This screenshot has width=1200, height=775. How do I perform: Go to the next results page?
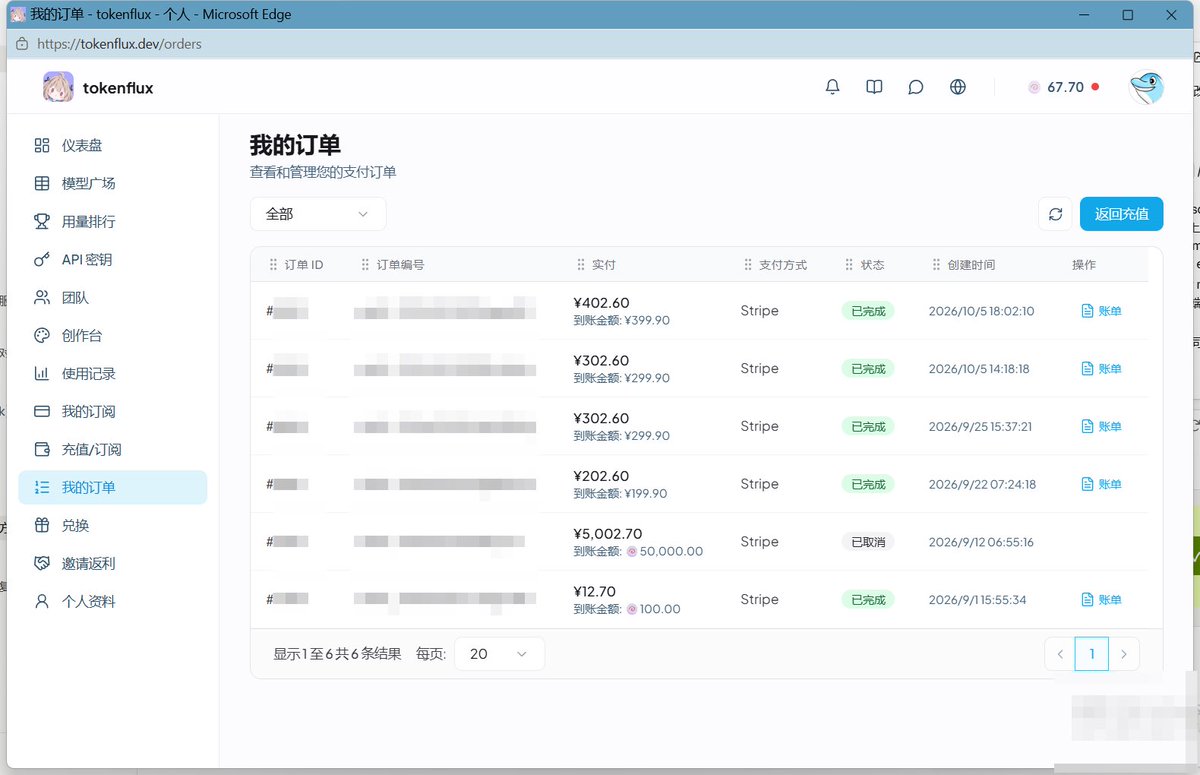(x=1124, y=654)
